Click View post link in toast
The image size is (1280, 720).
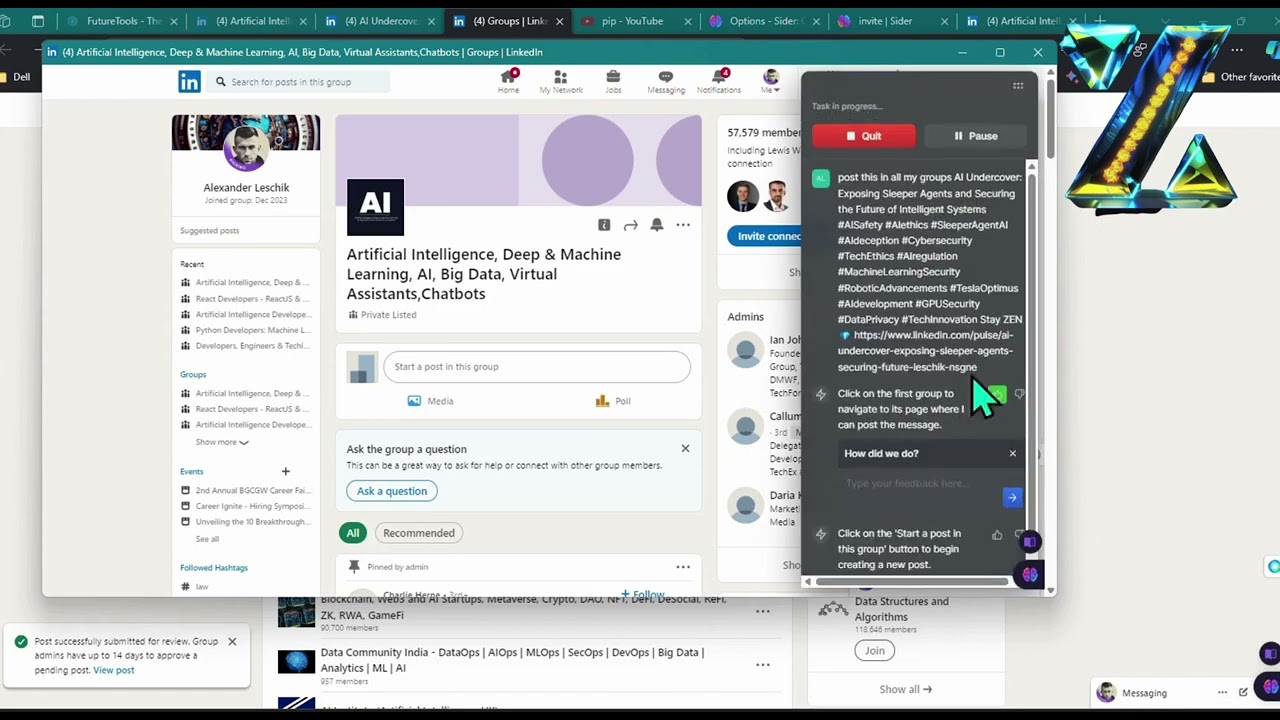pos(113,670)
